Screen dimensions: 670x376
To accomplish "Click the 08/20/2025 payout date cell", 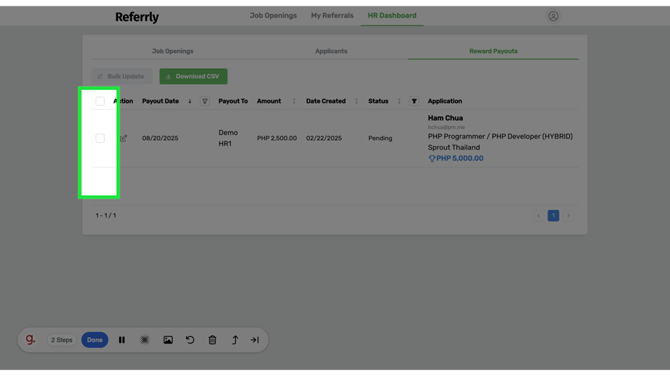I will pos(160,138).
